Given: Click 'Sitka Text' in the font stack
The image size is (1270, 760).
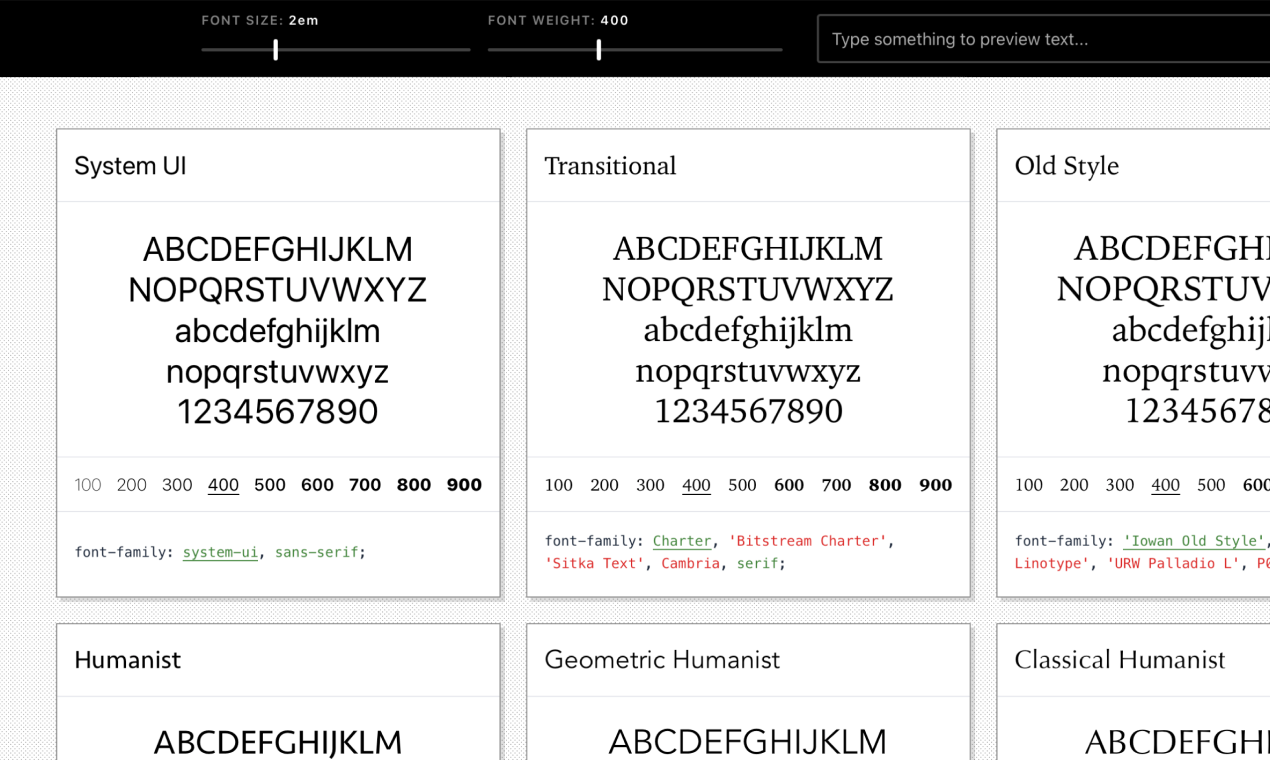Looking at the screenshot, I should 595,563.
